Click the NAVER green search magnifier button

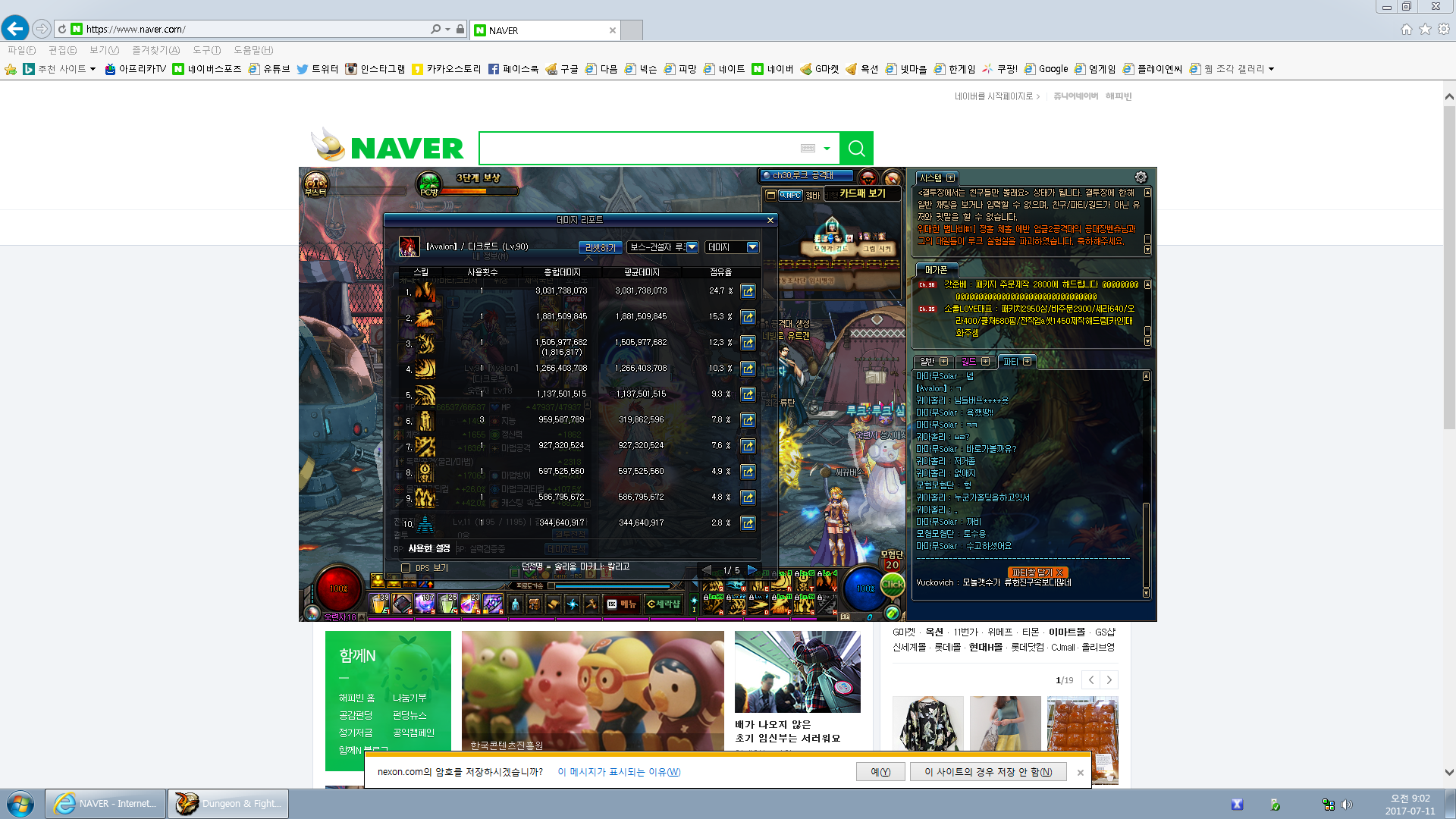[x=857, y=149]
